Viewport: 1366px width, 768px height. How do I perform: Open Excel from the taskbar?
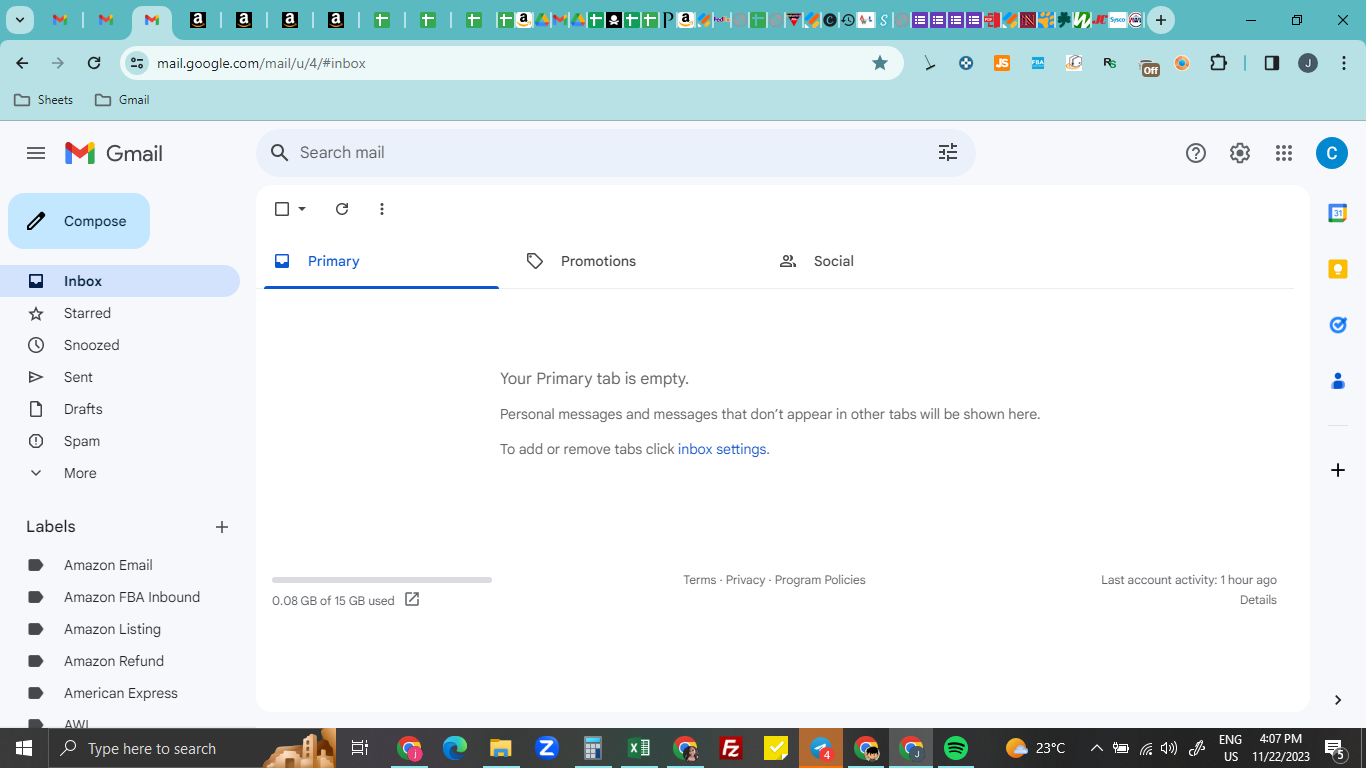click(x=639, y=748)
